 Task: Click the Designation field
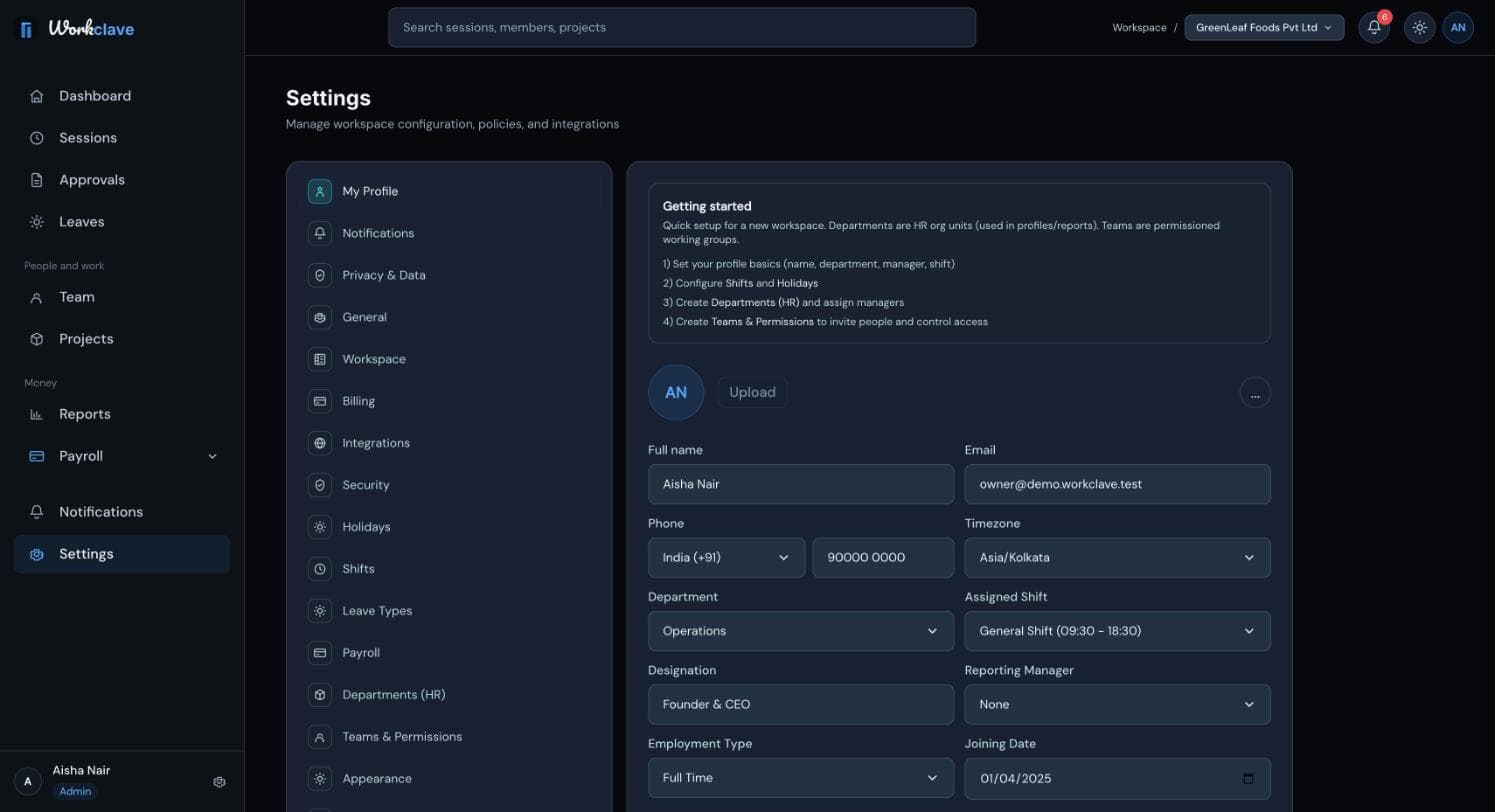(800, 704)
